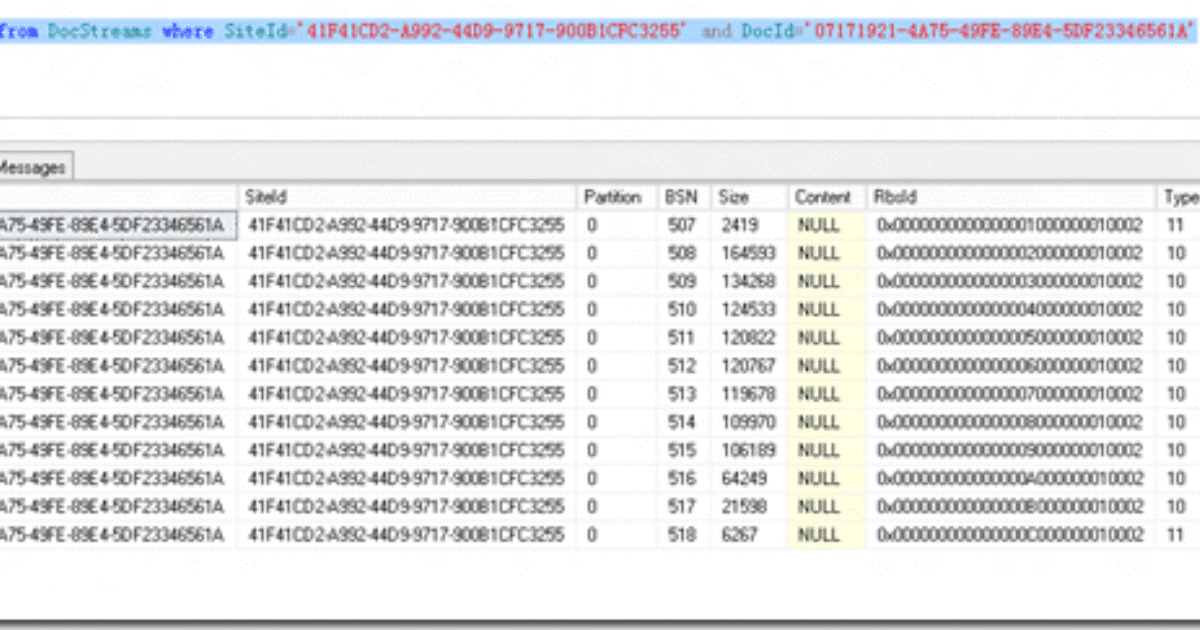Viewport: 1200px width, 630px height.
Task: Switch to the Messages tab
Action: (x=32, y=168)
